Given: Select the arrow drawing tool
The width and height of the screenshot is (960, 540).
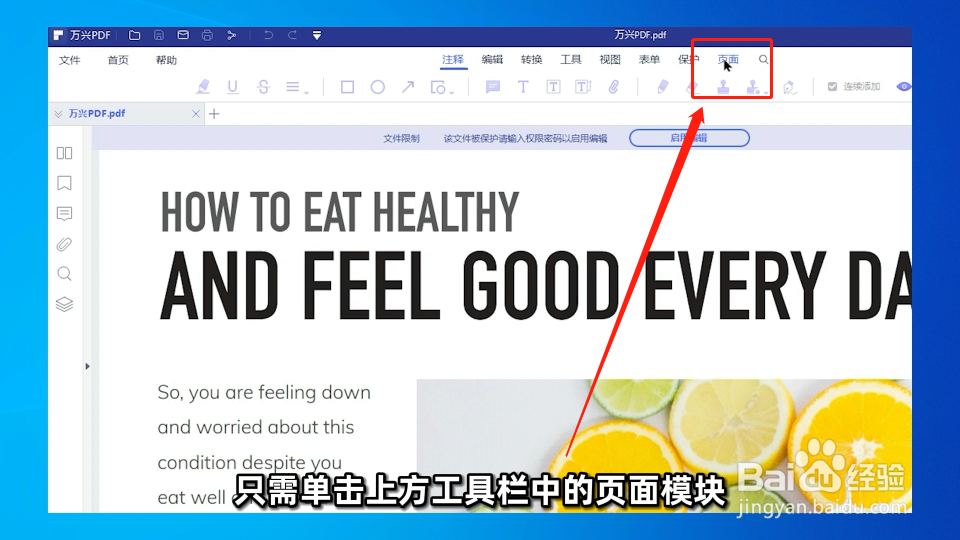Looking at the screenshot, I should click(x=408, y=87).
